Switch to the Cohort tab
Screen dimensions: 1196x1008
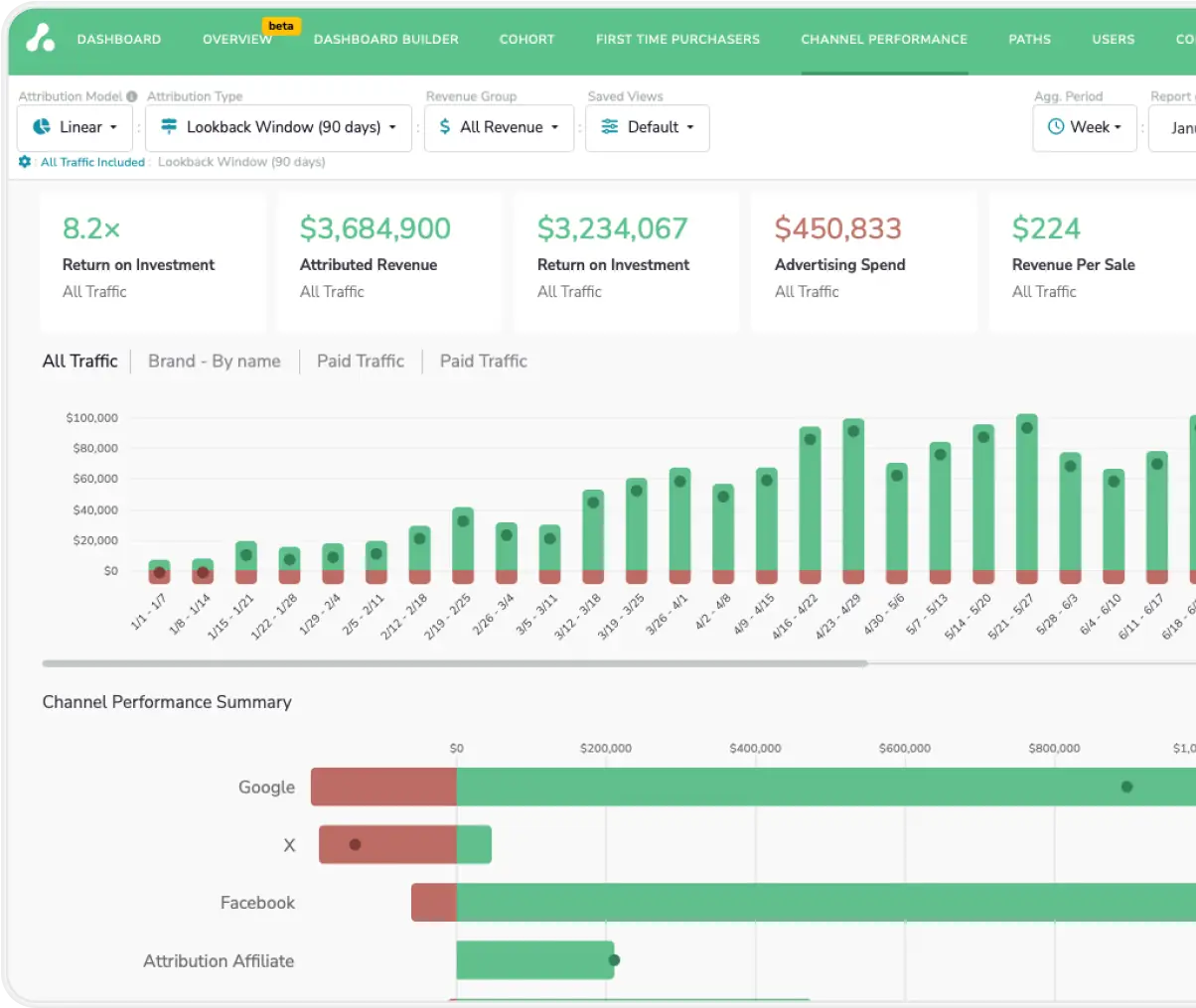click(x=526, y=40)
